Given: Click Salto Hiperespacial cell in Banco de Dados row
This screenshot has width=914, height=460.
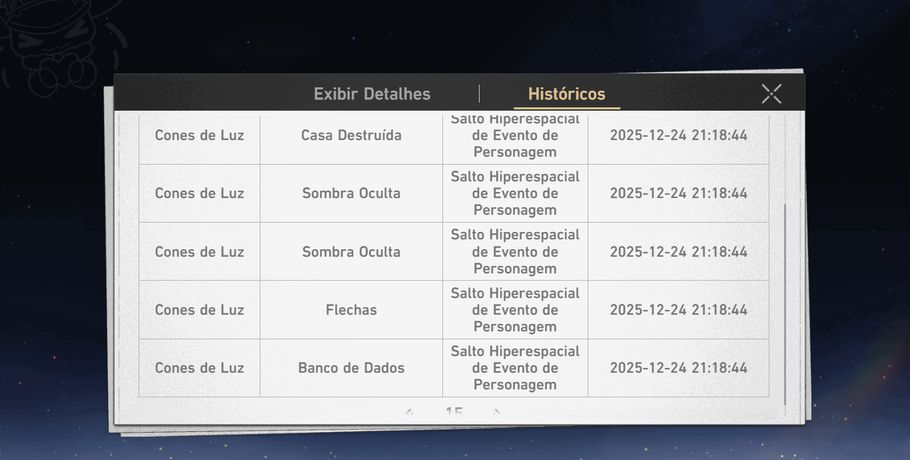Looking at the screenshot, I should [515, 368].
